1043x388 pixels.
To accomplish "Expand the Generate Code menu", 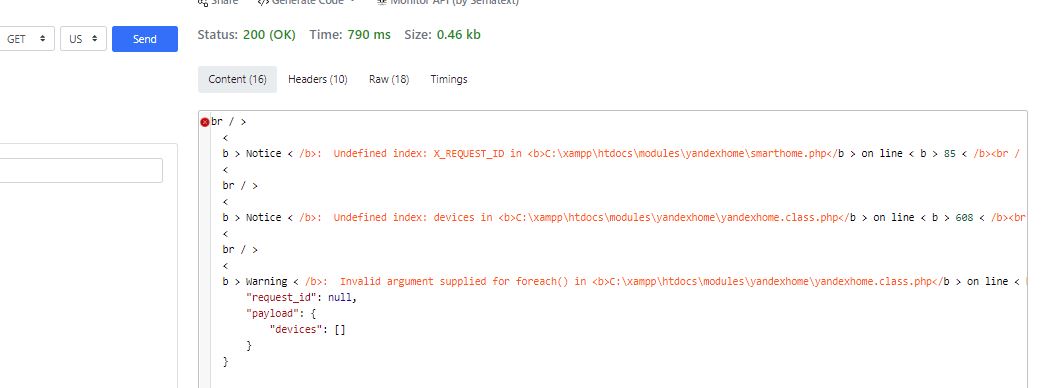I will [x=306, y=3].
